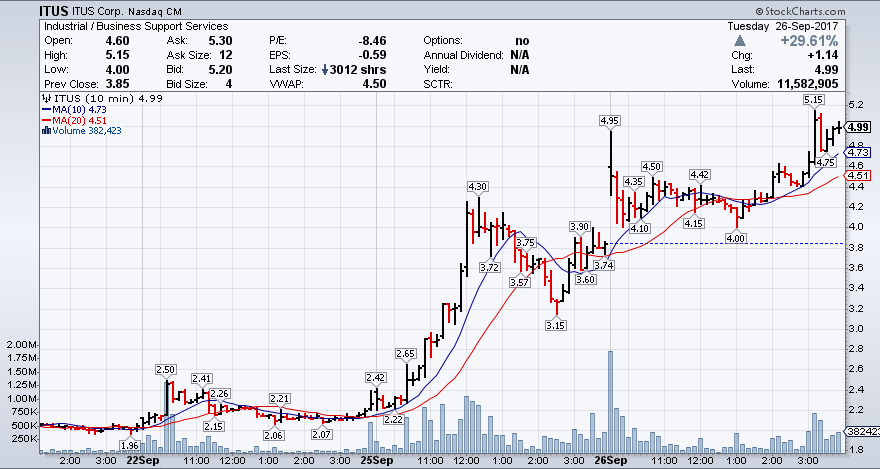Viewport: 880px width, 469px height.
Task: Select the 3.15 low price callout
Action: pos(553,325)
